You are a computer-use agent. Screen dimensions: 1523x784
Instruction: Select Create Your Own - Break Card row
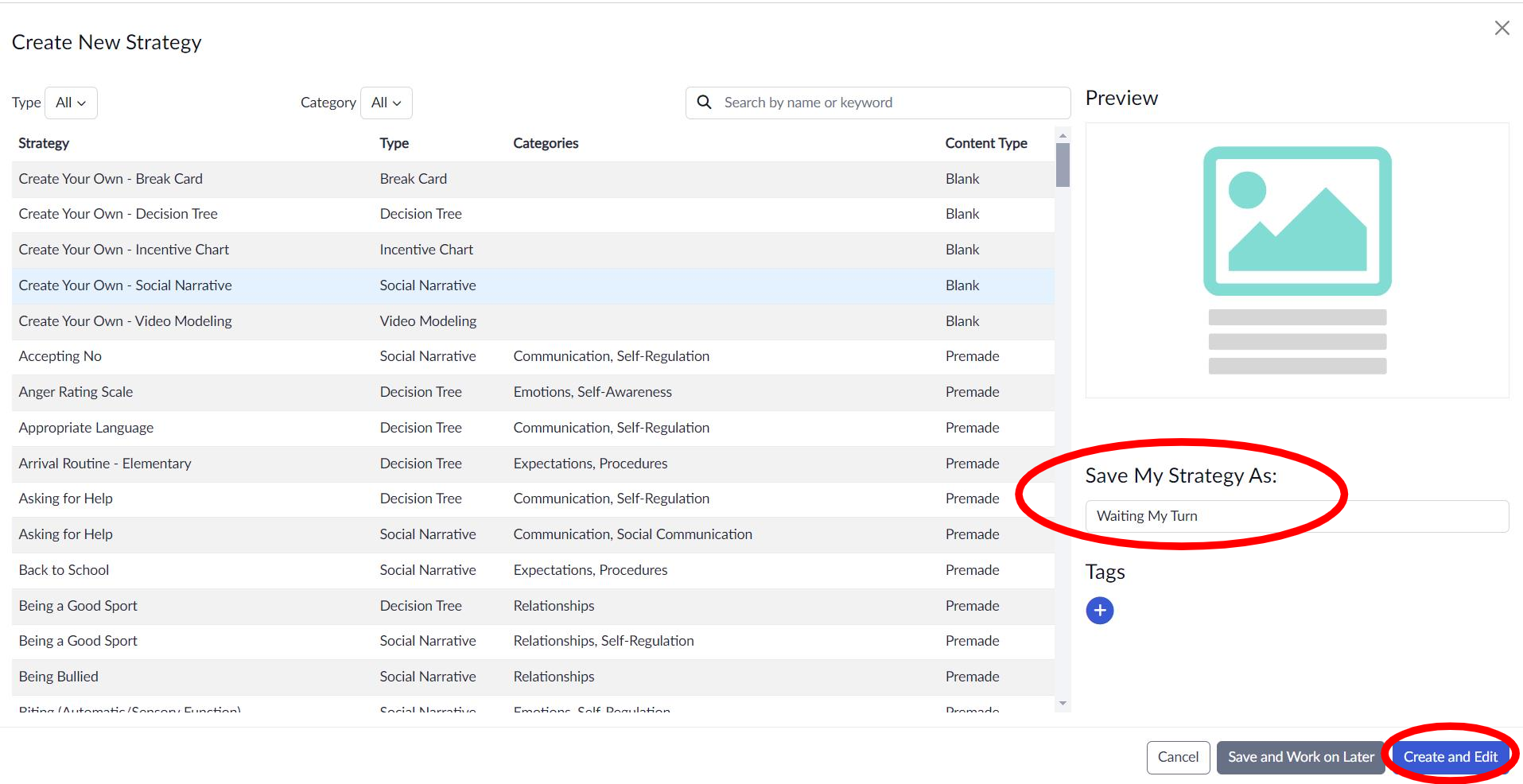coord(111,179)
